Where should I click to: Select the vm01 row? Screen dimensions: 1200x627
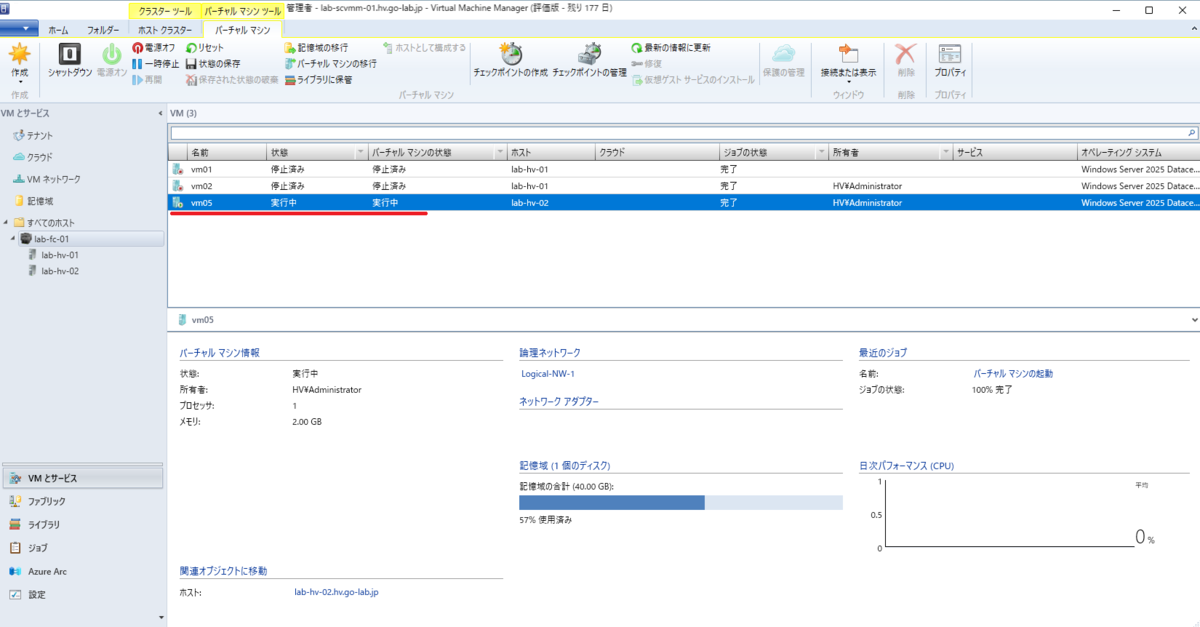pos(684,169)
